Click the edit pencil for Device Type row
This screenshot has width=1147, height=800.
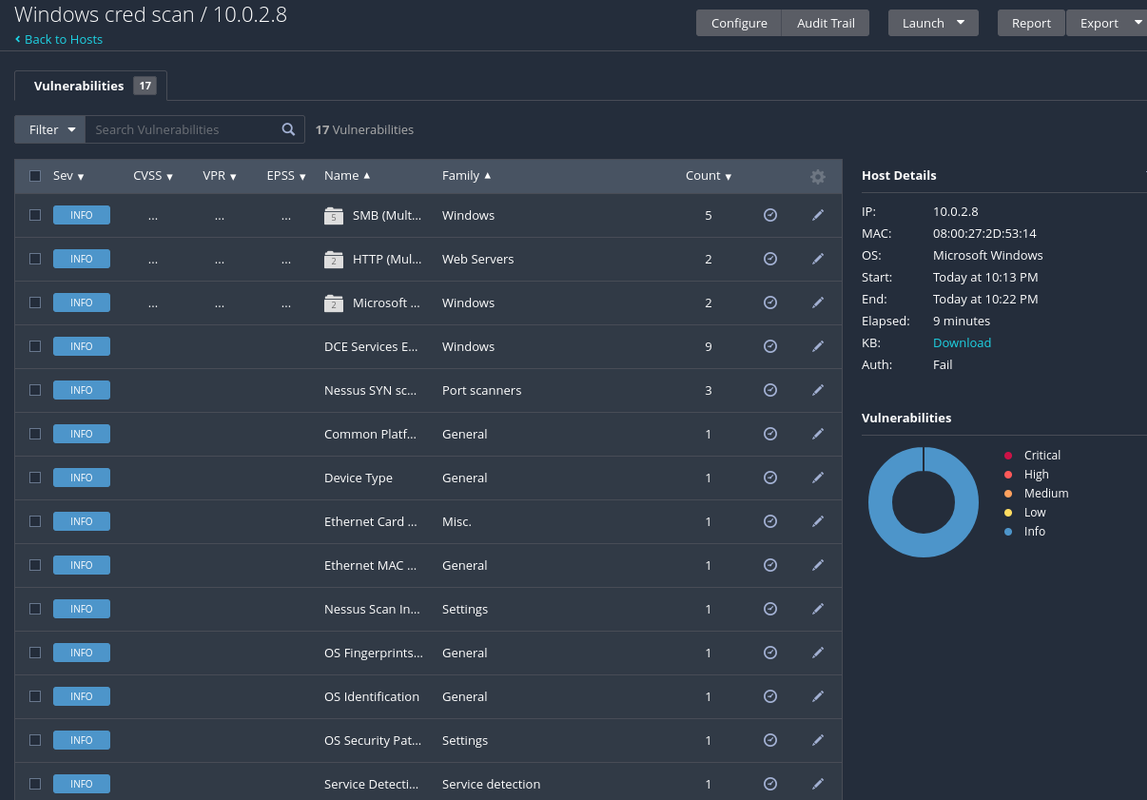click(818, 478)
